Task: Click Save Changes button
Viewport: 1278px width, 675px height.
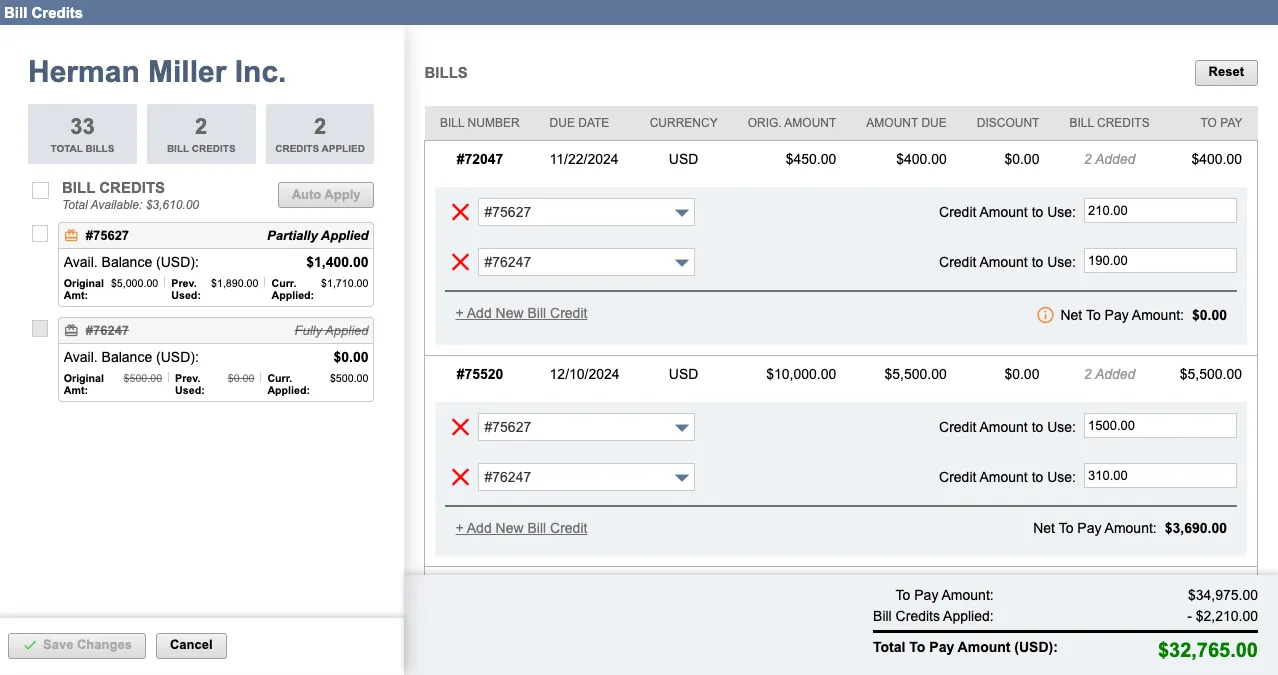Action: pyautogui.click(x=77, y=645)
